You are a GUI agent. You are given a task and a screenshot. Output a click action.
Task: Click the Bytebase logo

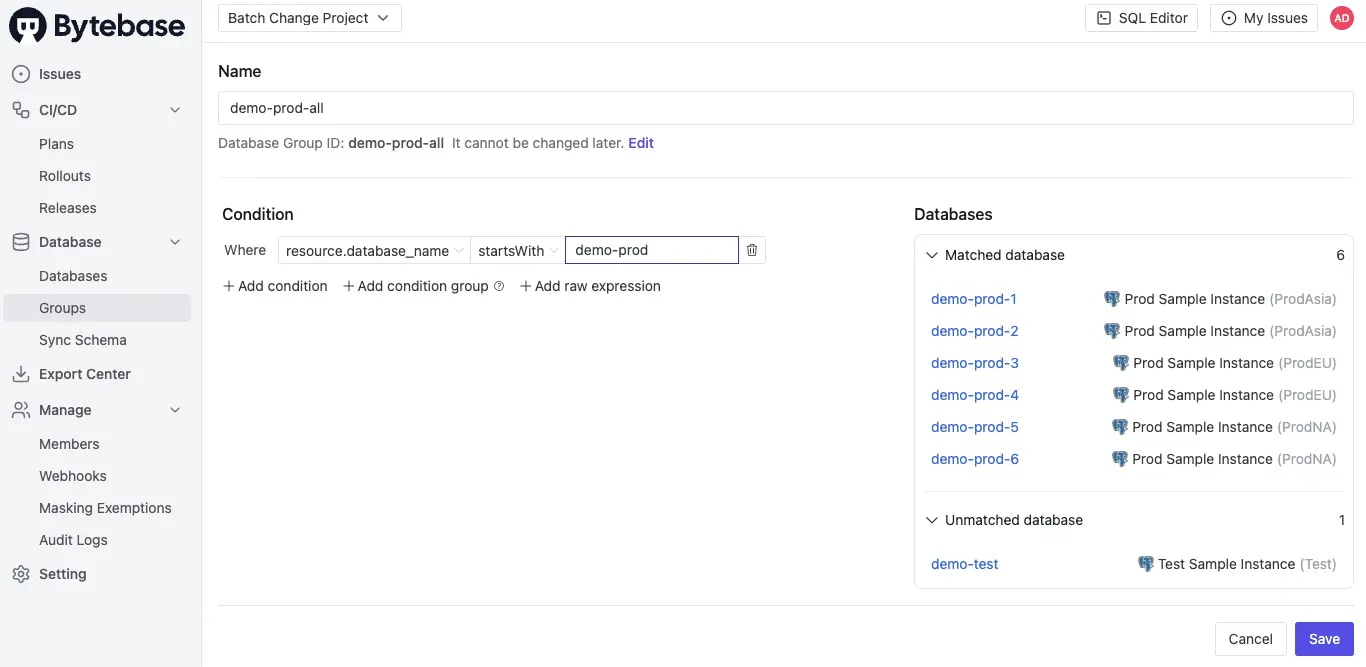pos(28,24)
